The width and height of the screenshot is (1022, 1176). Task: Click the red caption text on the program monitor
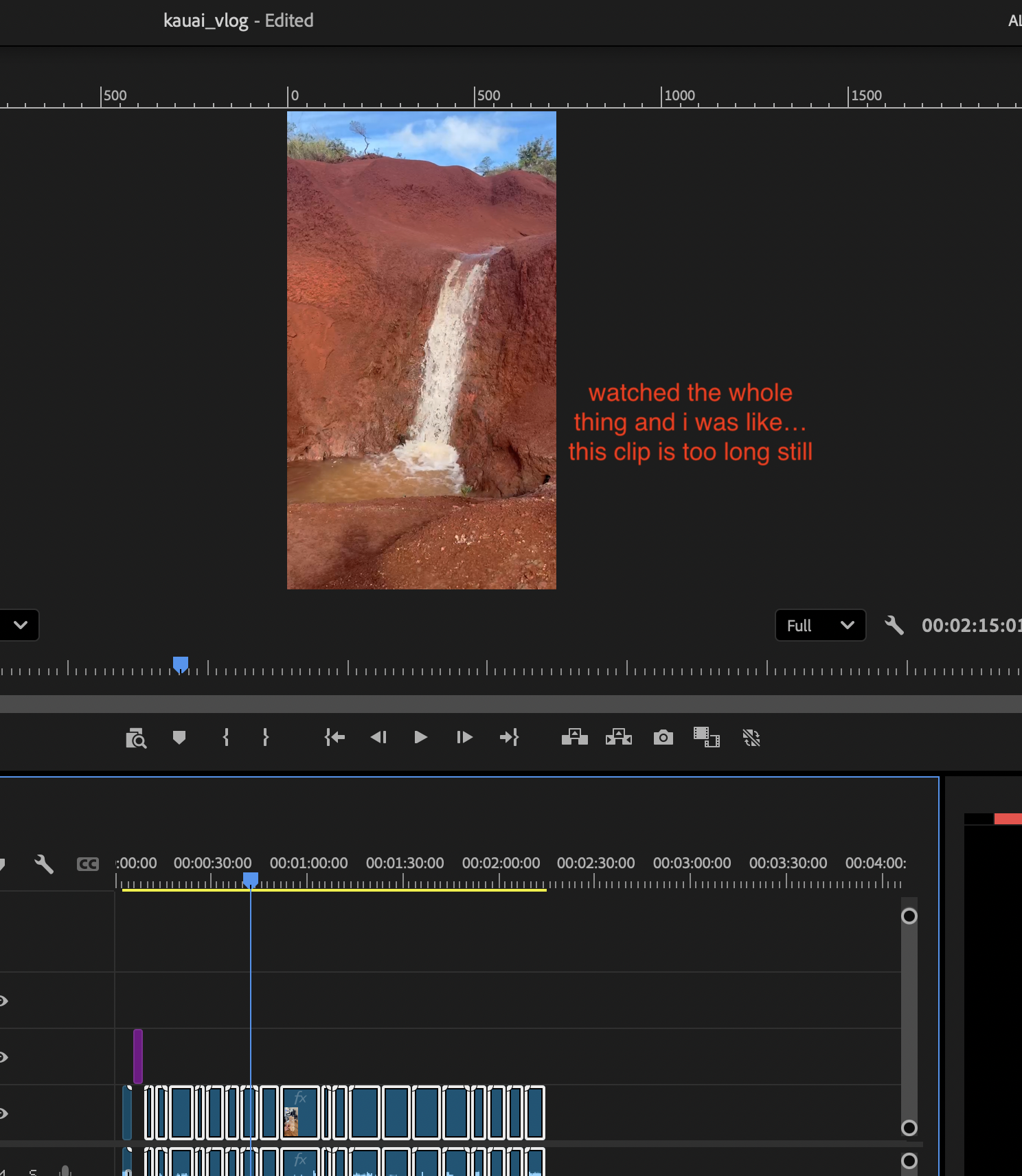[690, 422]
